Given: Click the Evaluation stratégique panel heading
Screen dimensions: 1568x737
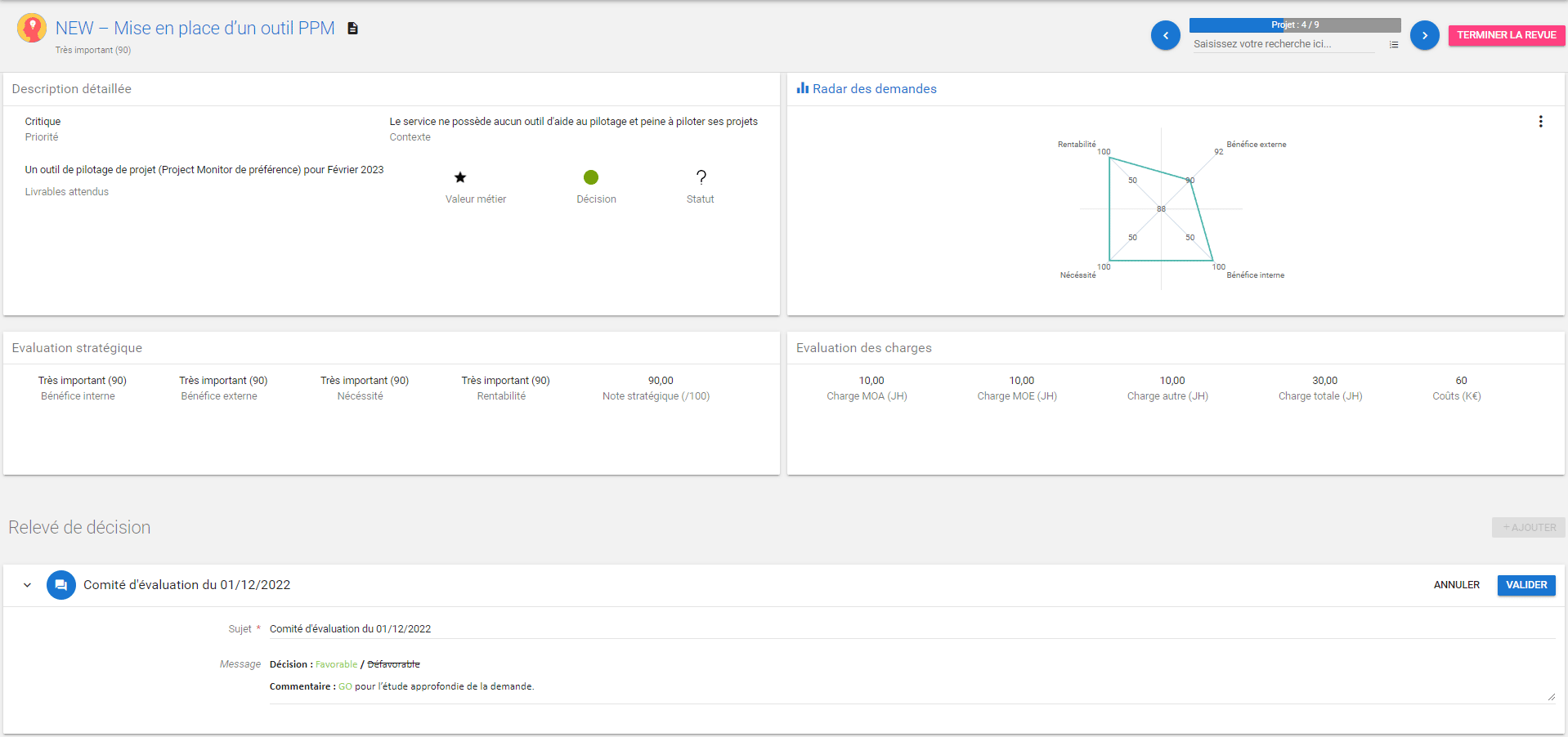Looking at the screenshot, I should (77, 348).
